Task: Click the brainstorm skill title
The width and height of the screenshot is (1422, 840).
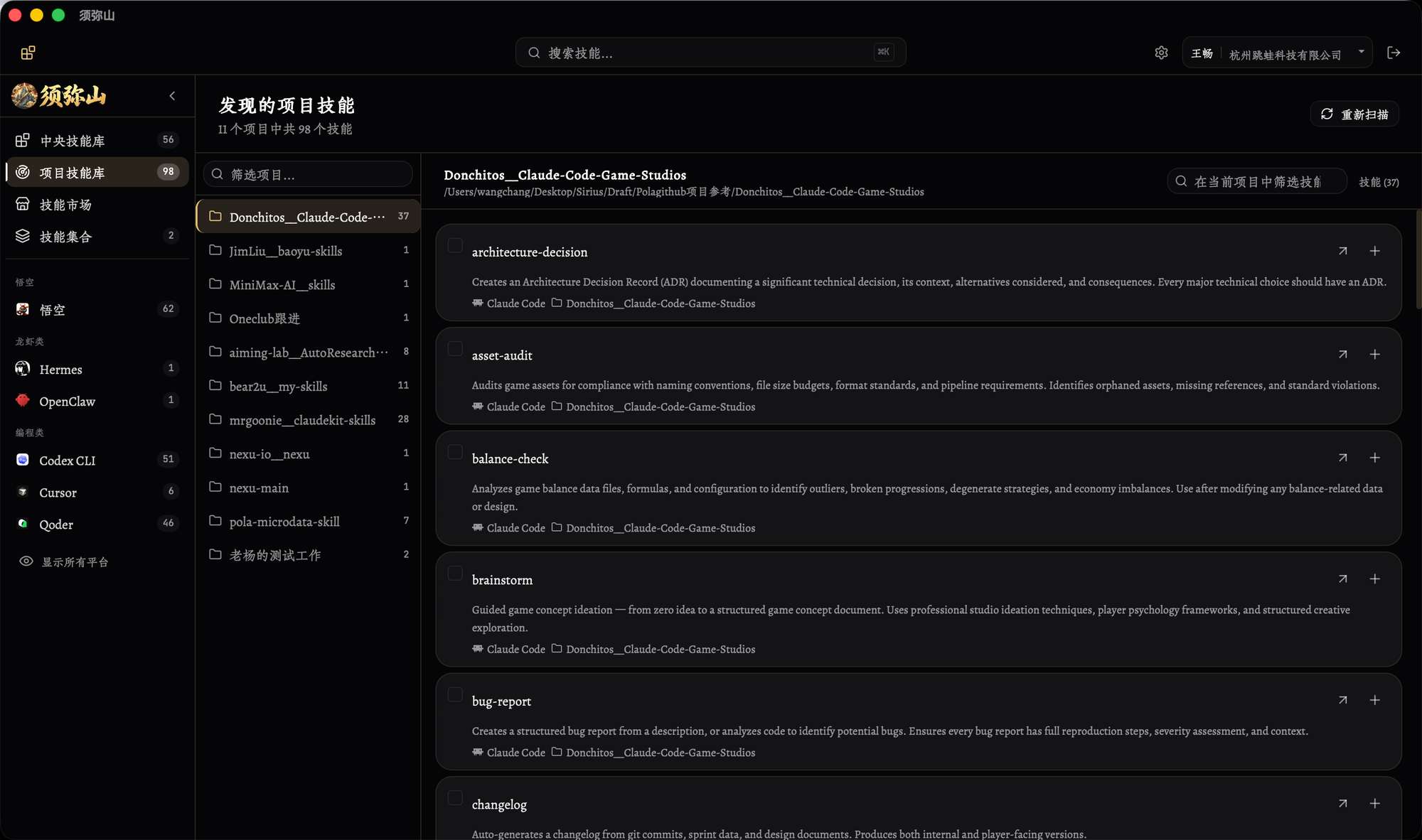Action: click(502, 580)
